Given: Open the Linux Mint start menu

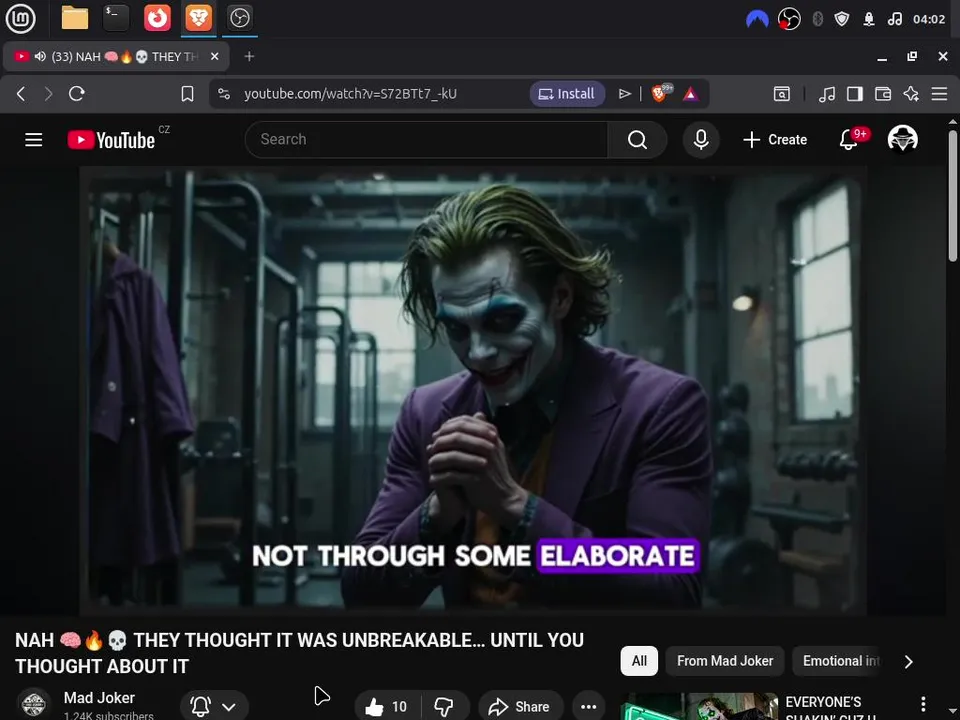Looking at the screenshot, I should tap(20, 18).
